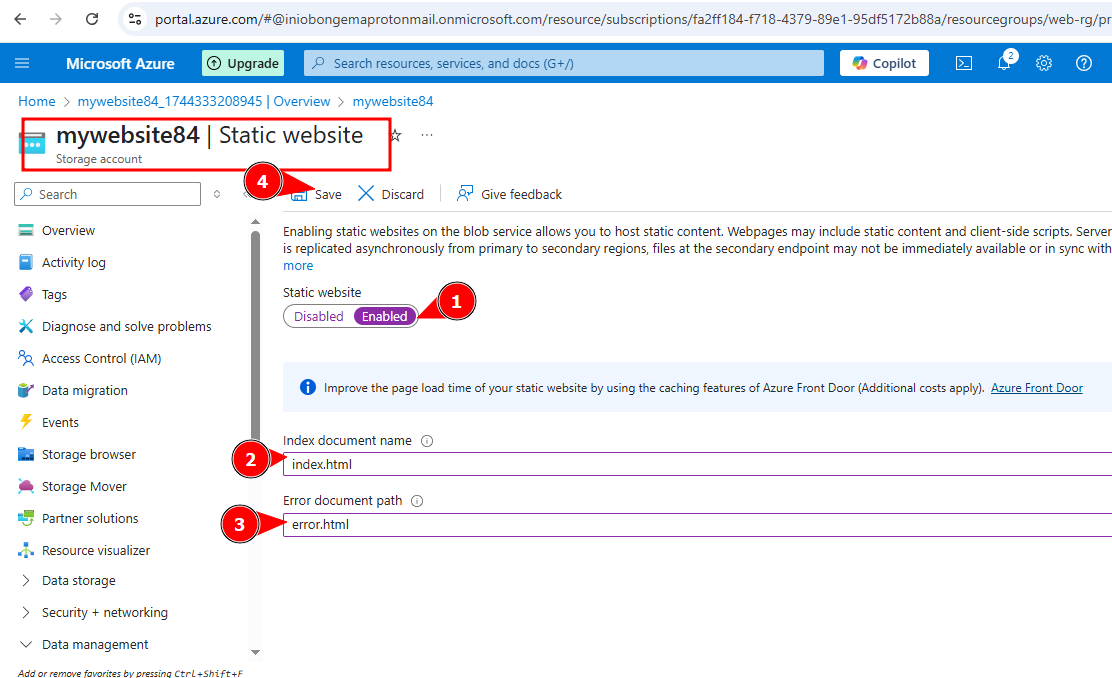
Task: Set Static website to Enabled
Action: point(384,316)
